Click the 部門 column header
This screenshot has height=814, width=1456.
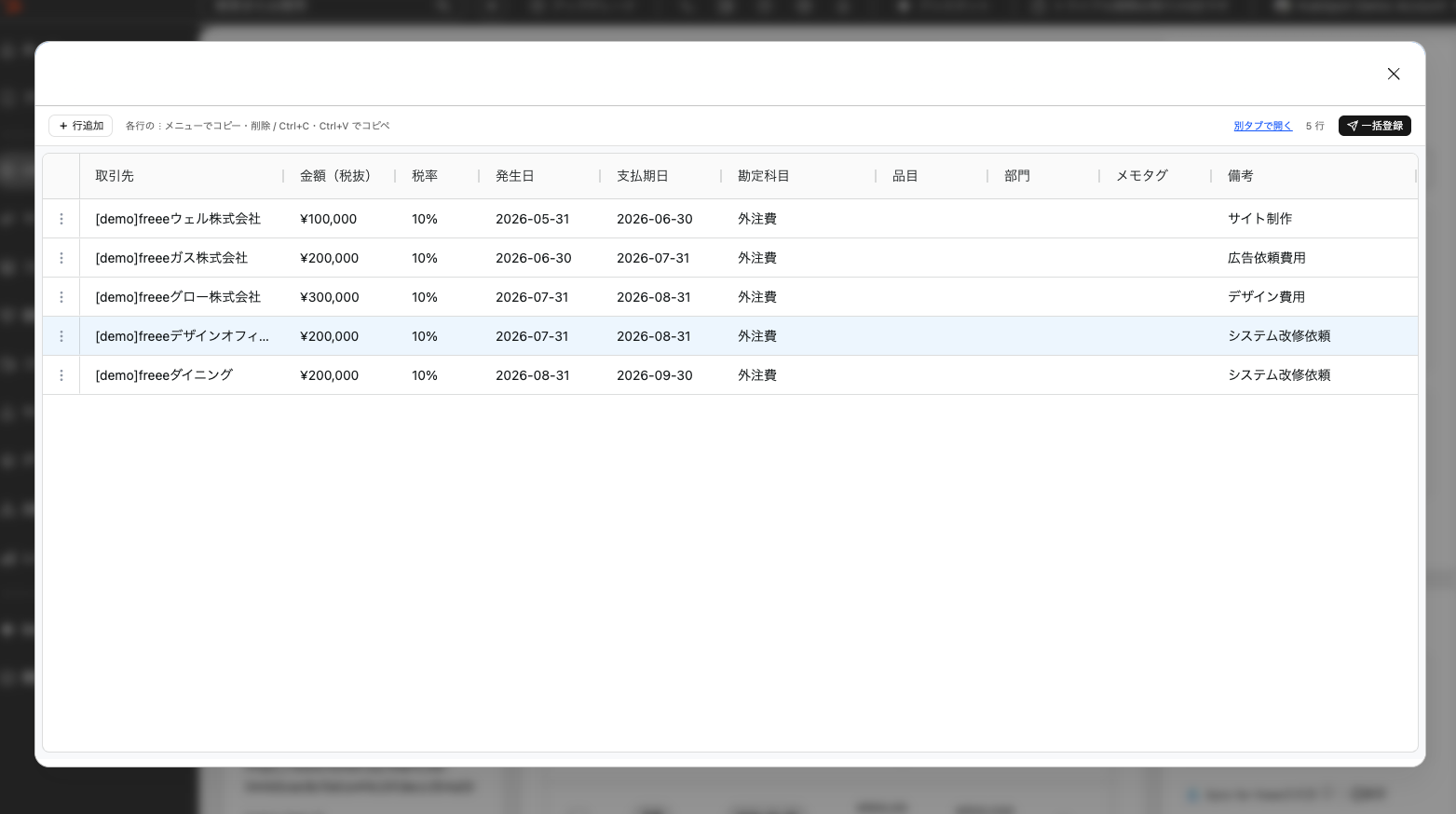click(1044, 176)
